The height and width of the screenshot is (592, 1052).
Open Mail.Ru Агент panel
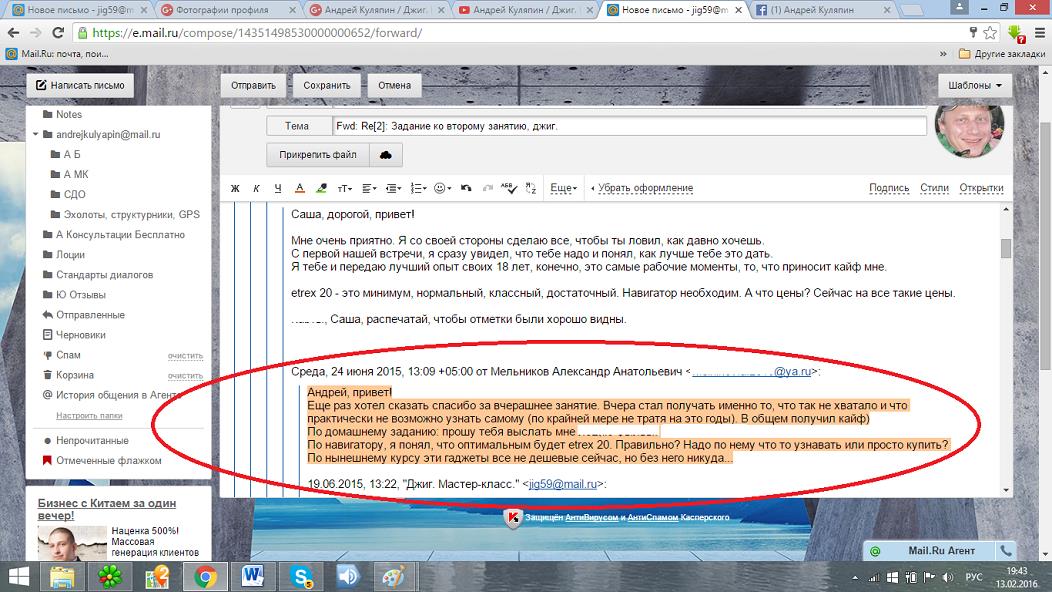(941, 551)
